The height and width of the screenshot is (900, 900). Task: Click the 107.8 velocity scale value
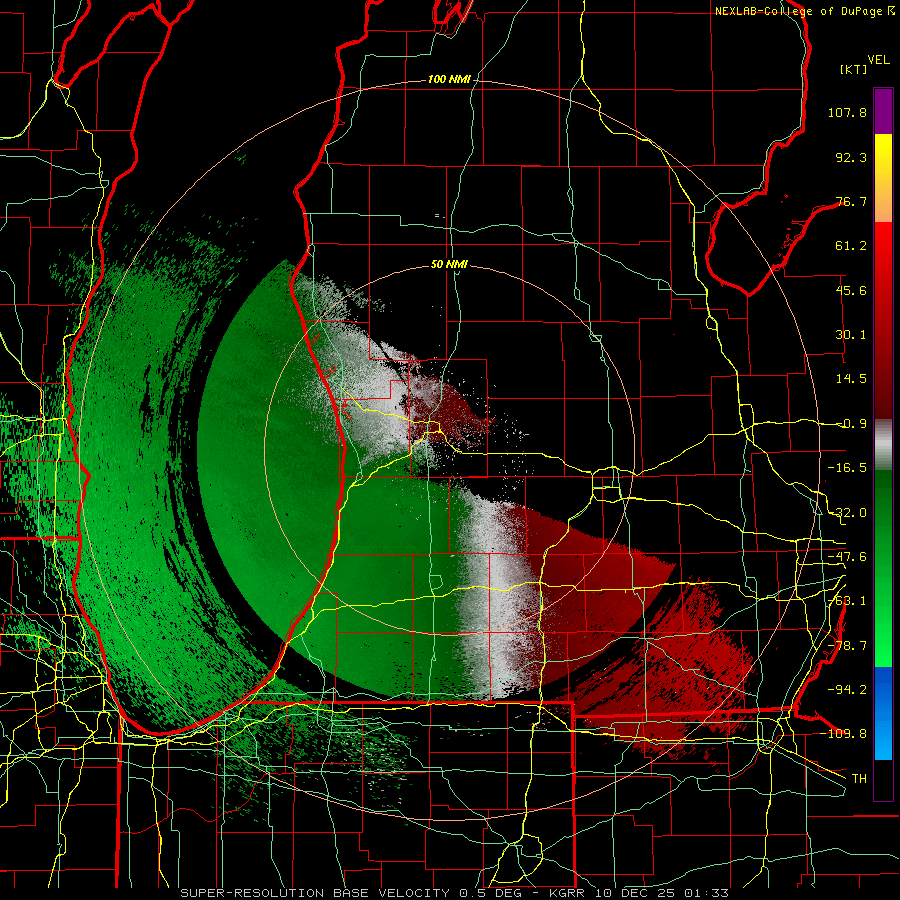tap(847, 112)
